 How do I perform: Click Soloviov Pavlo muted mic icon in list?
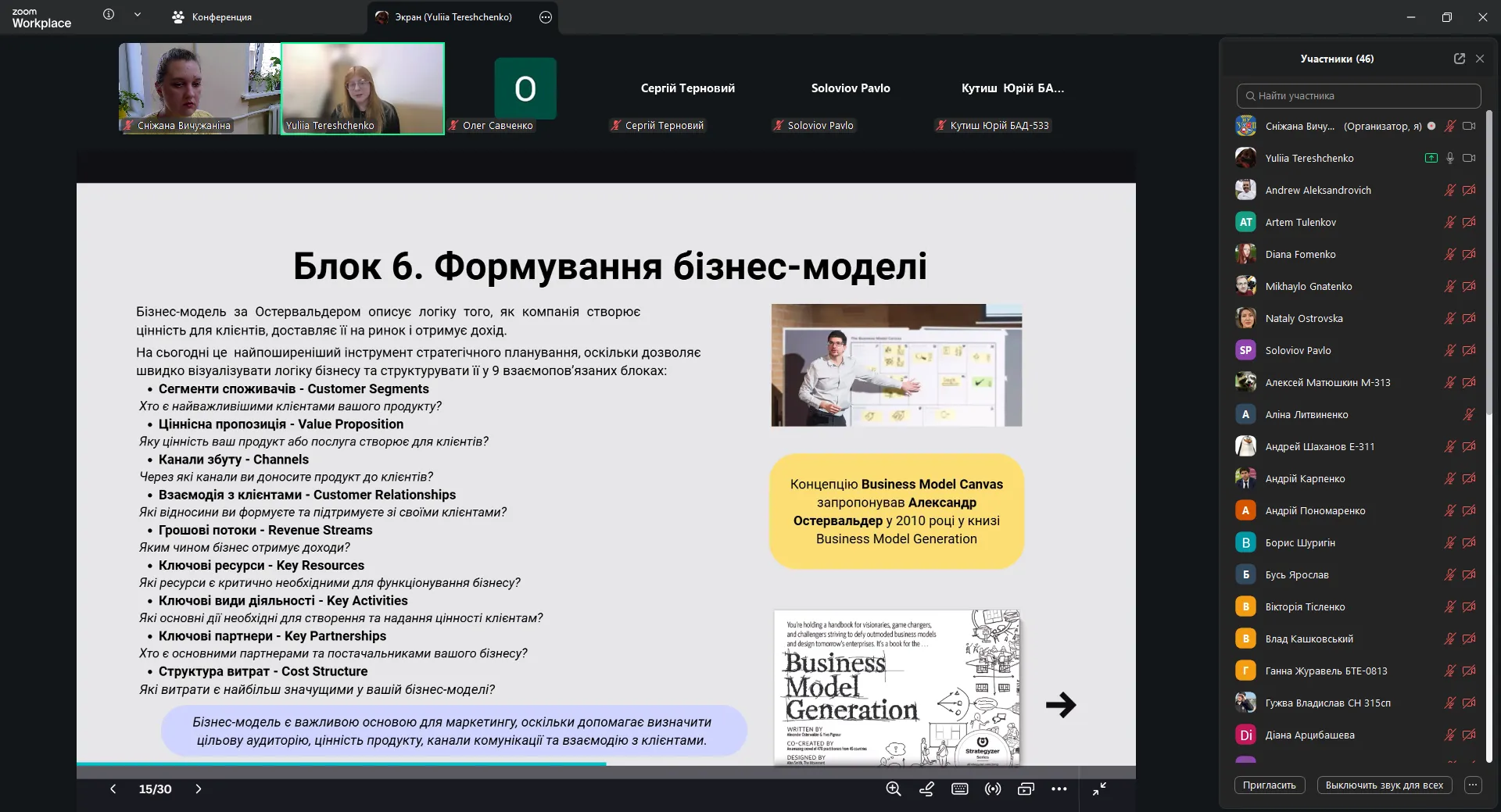coord(1449,350)
